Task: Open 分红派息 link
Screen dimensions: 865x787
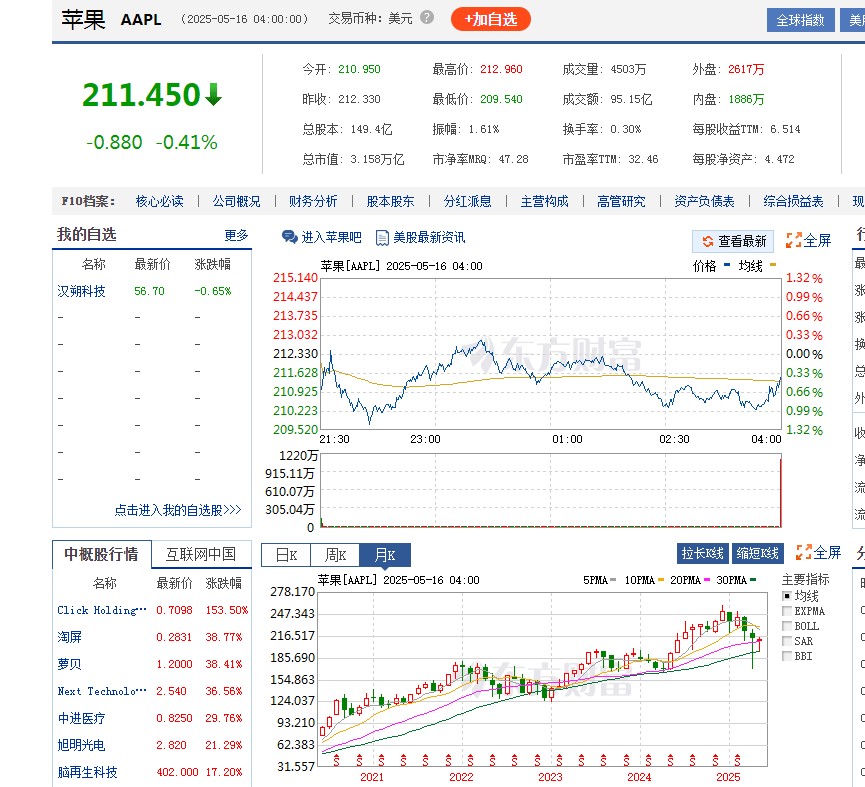Action: coord(467,201)
